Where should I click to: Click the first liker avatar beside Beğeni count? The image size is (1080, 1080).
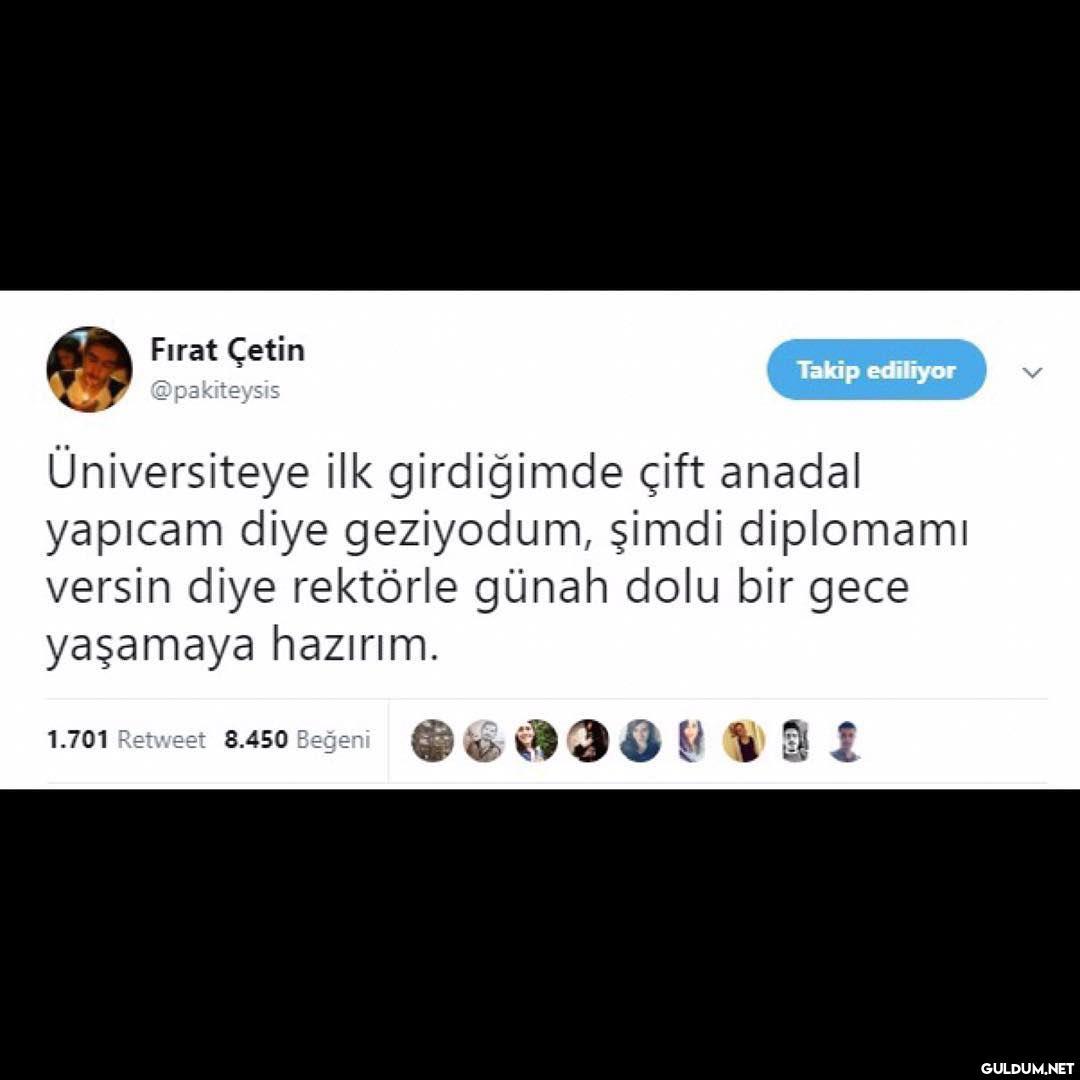433,740
